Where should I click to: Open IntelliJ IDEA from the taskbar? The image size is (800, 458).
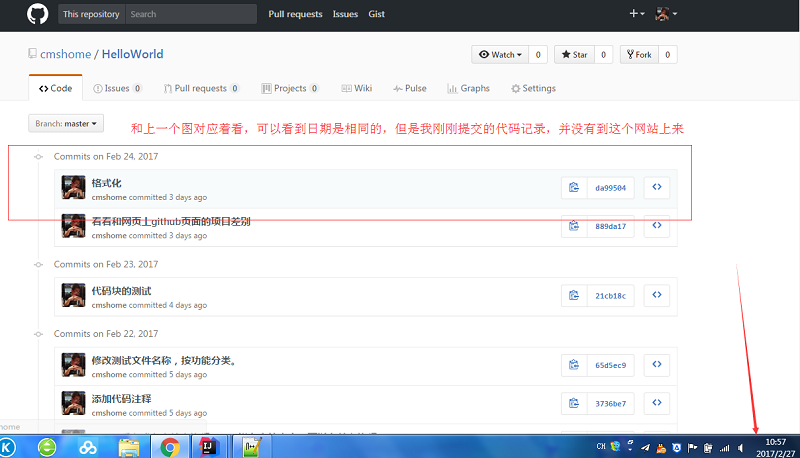coord(209,446)
